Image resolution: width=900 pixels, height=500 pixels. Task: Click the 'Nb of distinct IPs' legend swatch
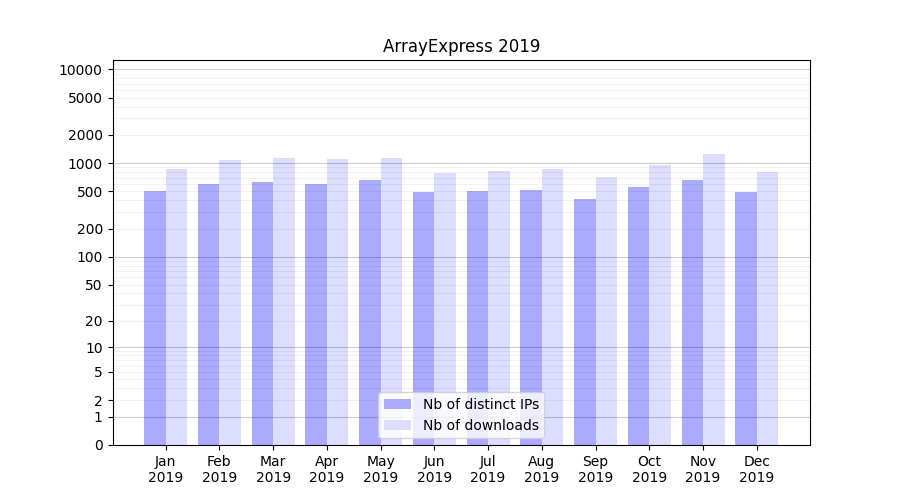click(x=398, y=404)
